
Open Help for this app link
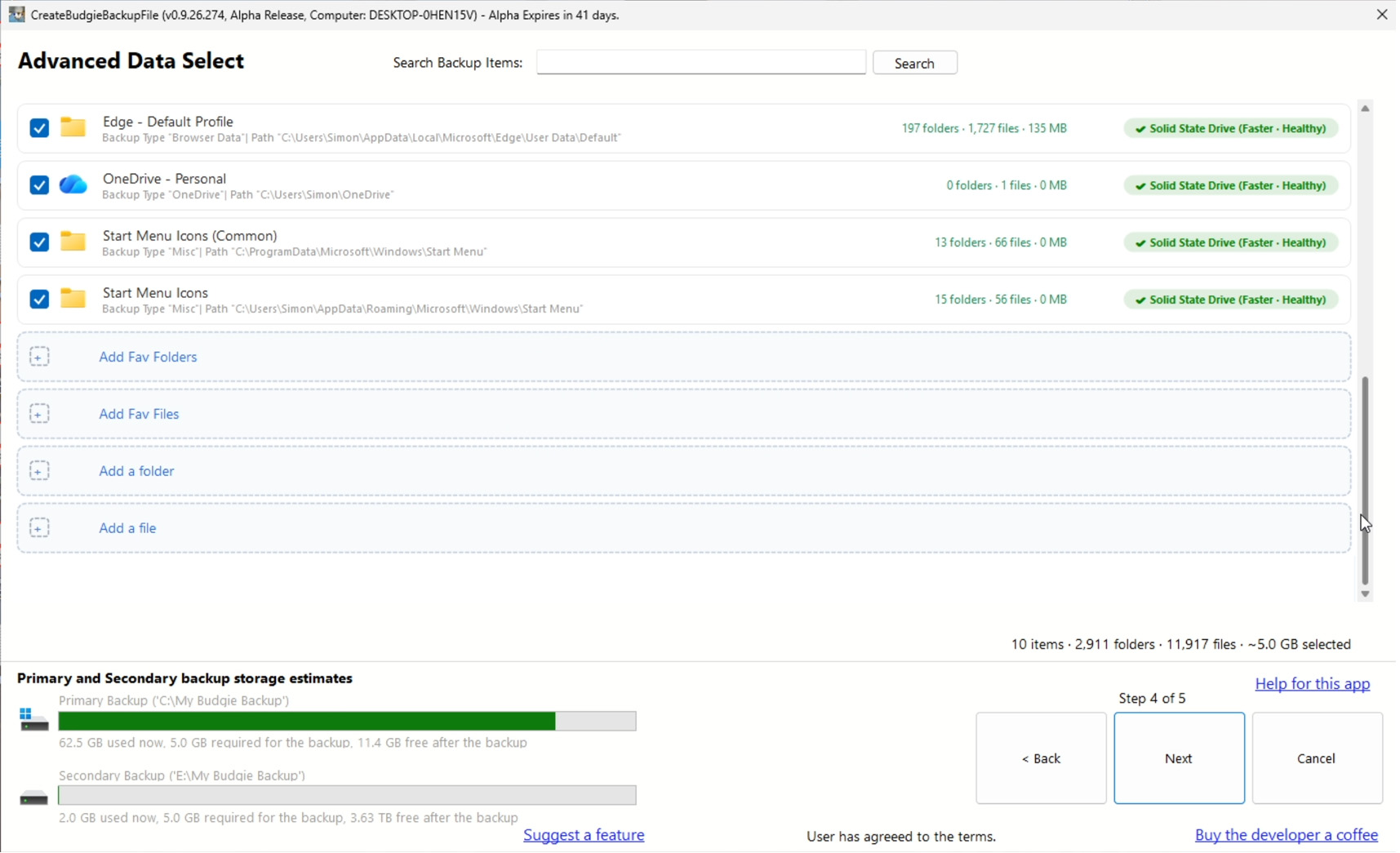coord(1312,684)
